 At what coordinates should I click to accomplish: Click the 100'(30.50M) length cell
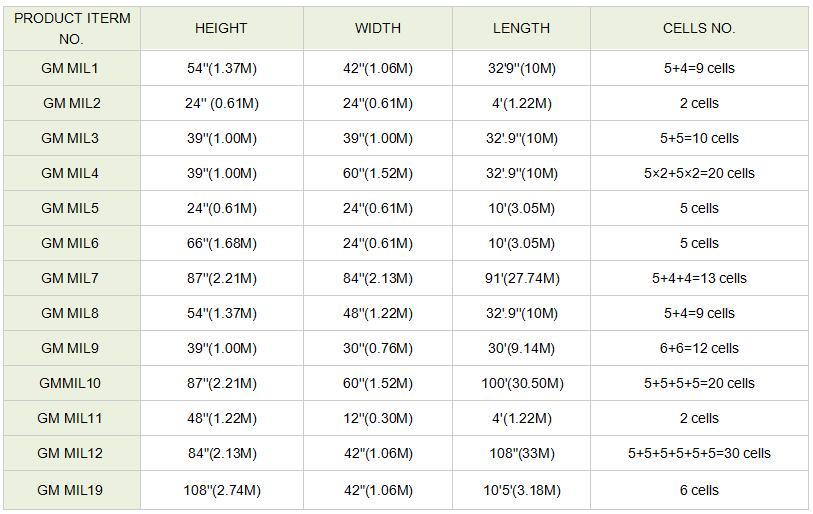521,383
